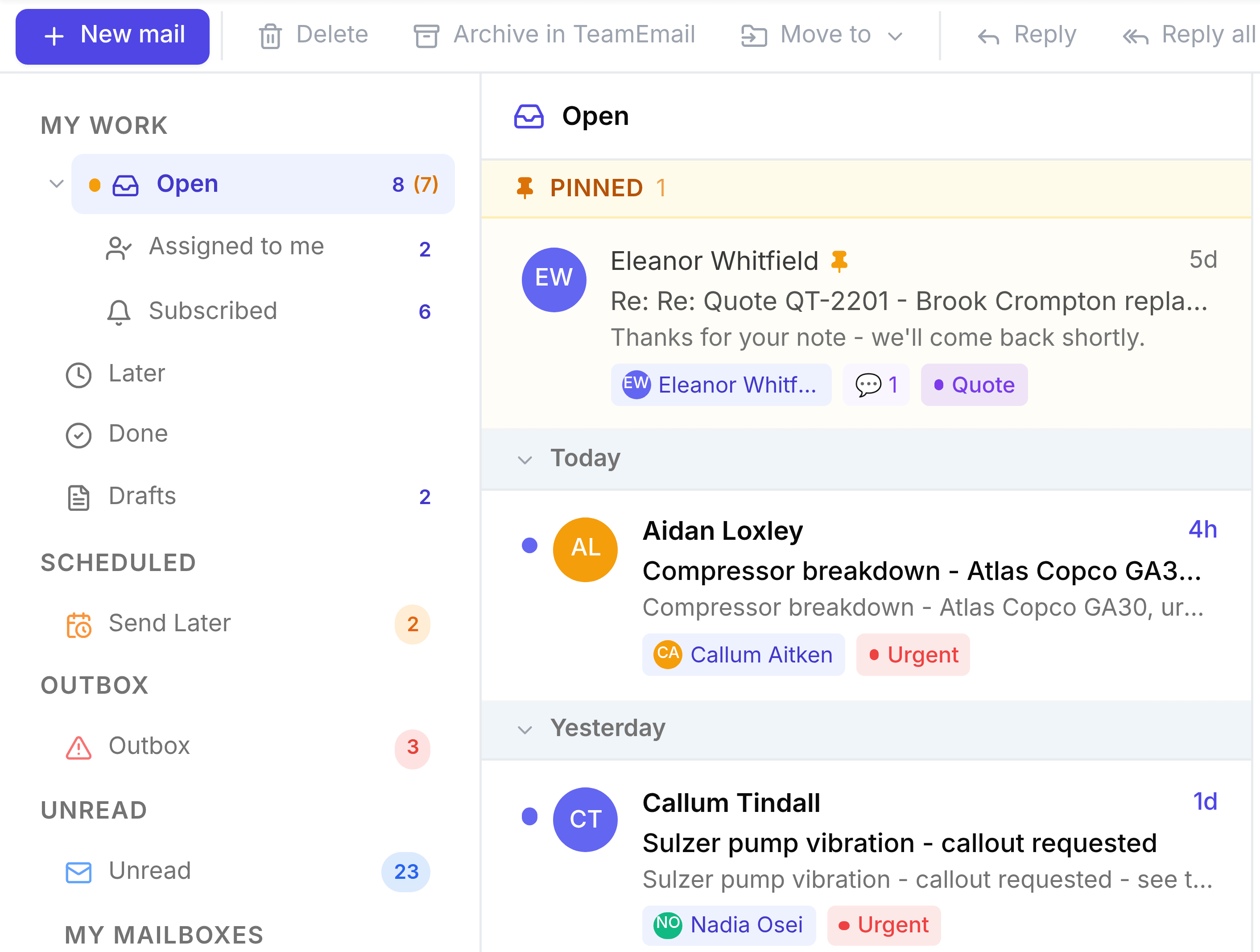The height and width of the screenshot is (952, 1260).
Task: Click the Urgent tag on Callum Tindall email
Action: coord(884,925)
